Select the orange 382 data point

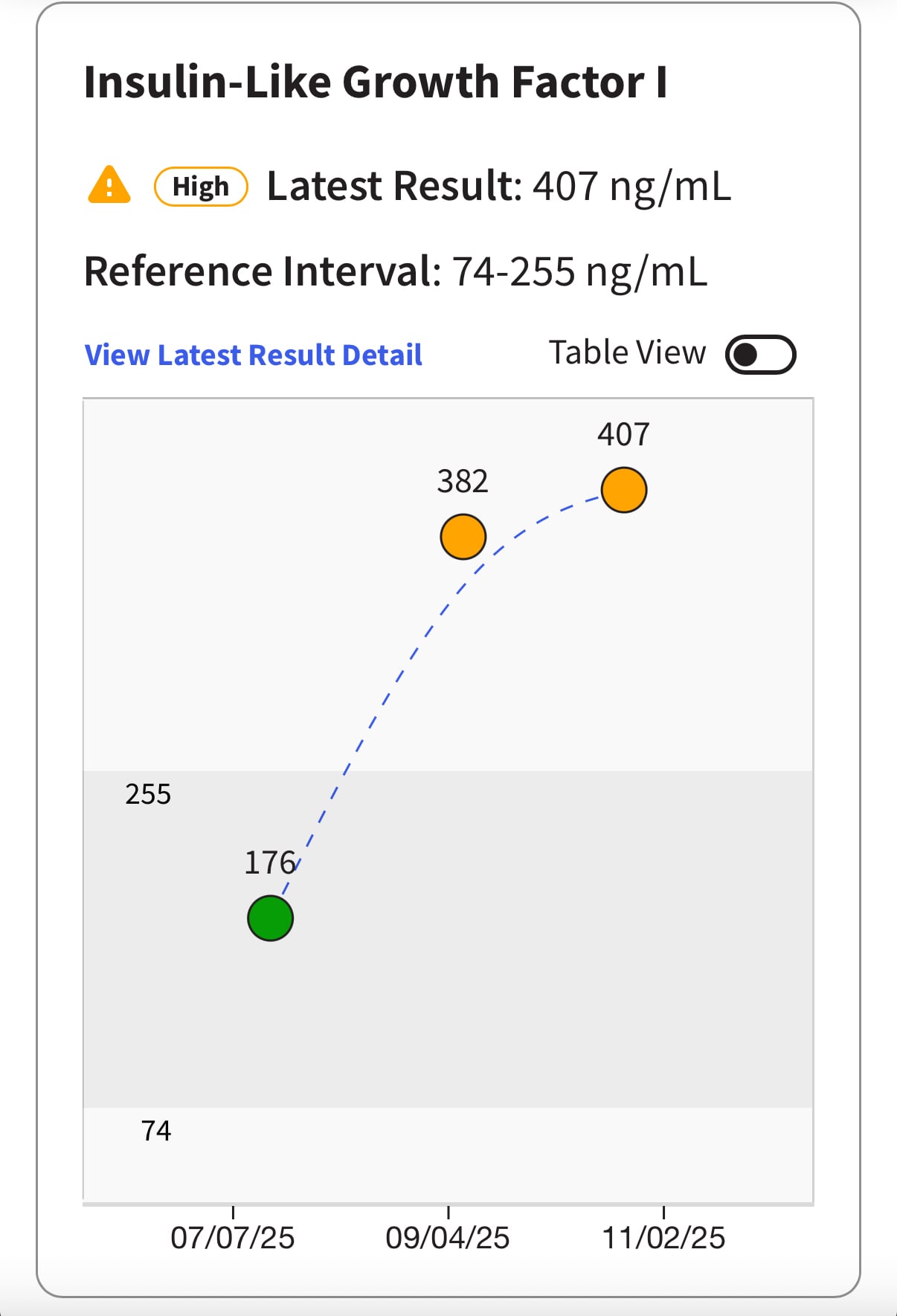(463, 537)
